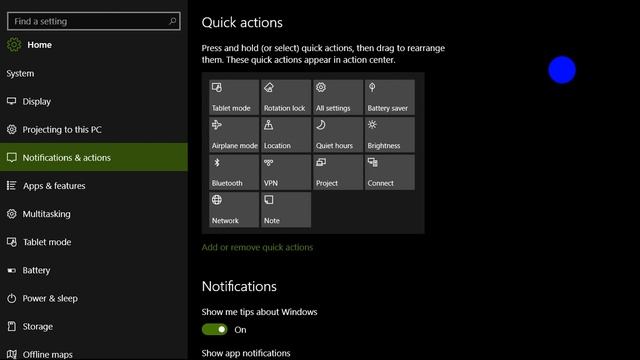Open Storage settings page

coord(93,327)
